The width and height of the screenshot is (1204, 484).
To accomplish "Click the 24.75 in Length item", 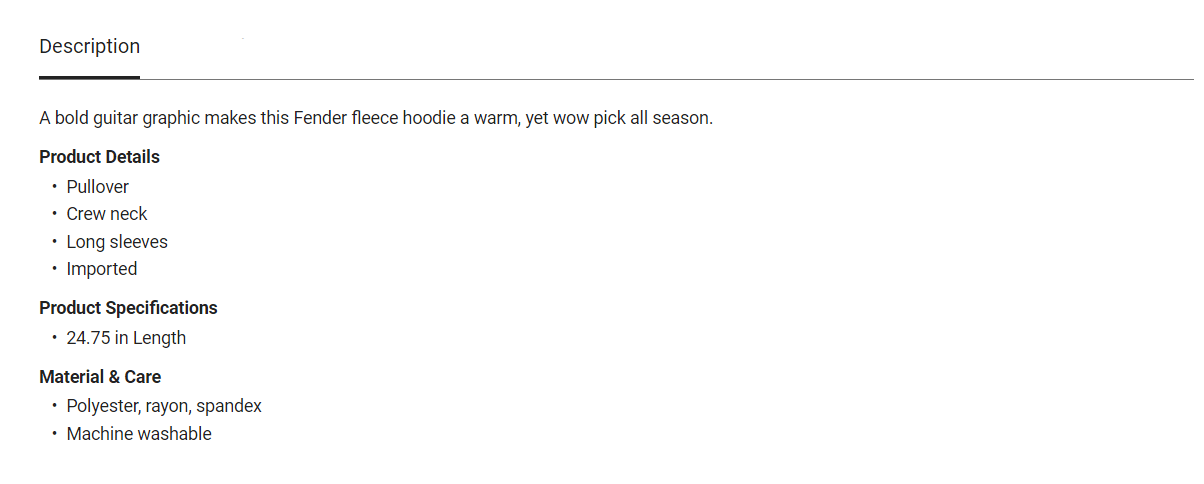I will tap(126, 338).
